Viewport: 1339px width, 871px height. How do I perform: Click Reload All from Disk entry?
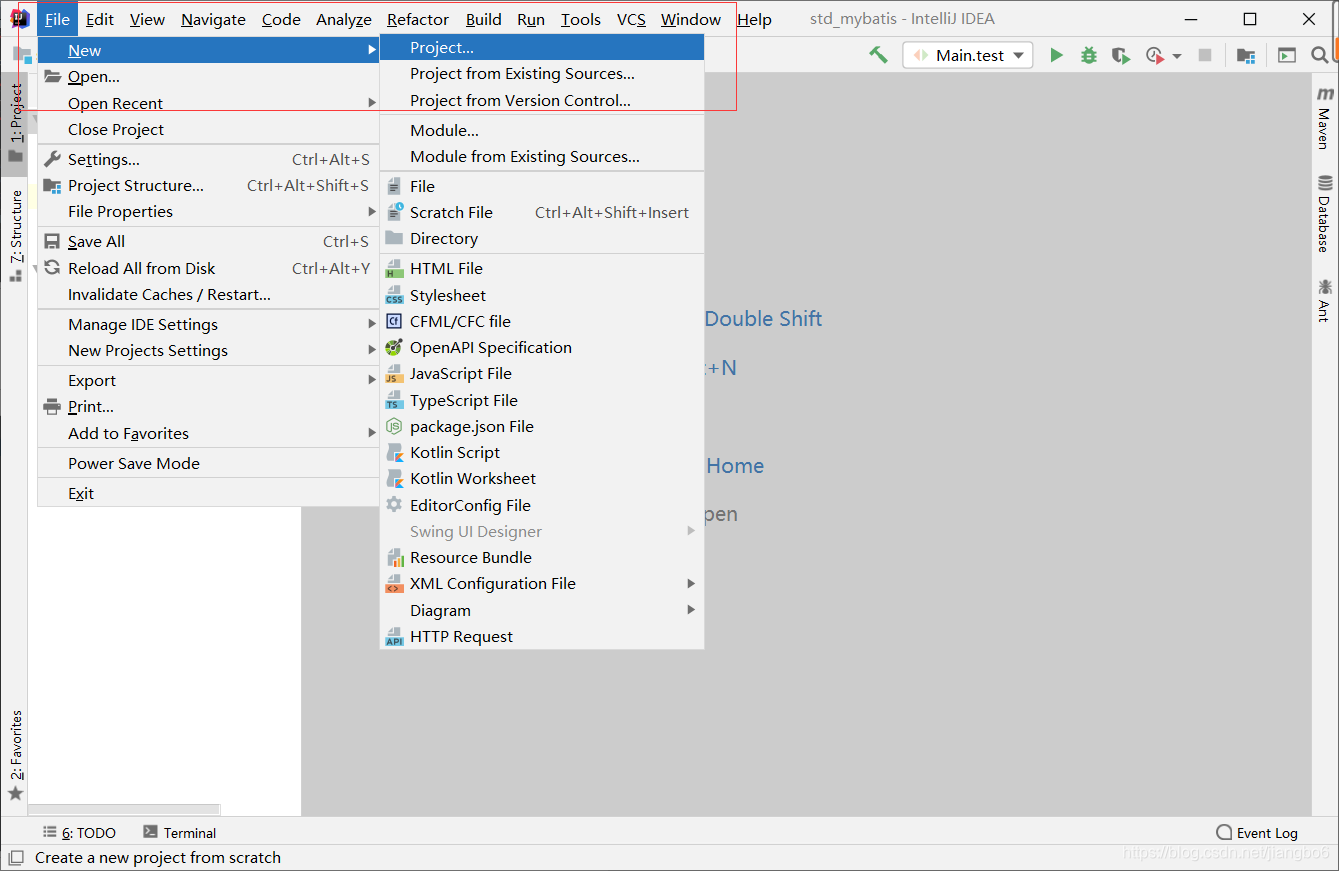click(x=207, y=268)
